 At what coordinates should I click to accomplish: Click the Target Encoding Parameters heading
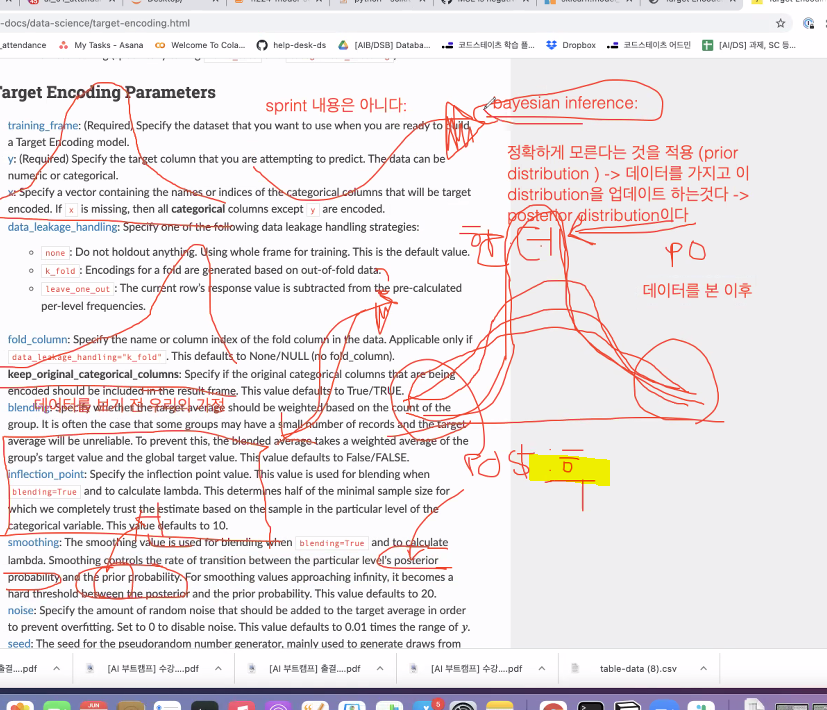(107, 92)
